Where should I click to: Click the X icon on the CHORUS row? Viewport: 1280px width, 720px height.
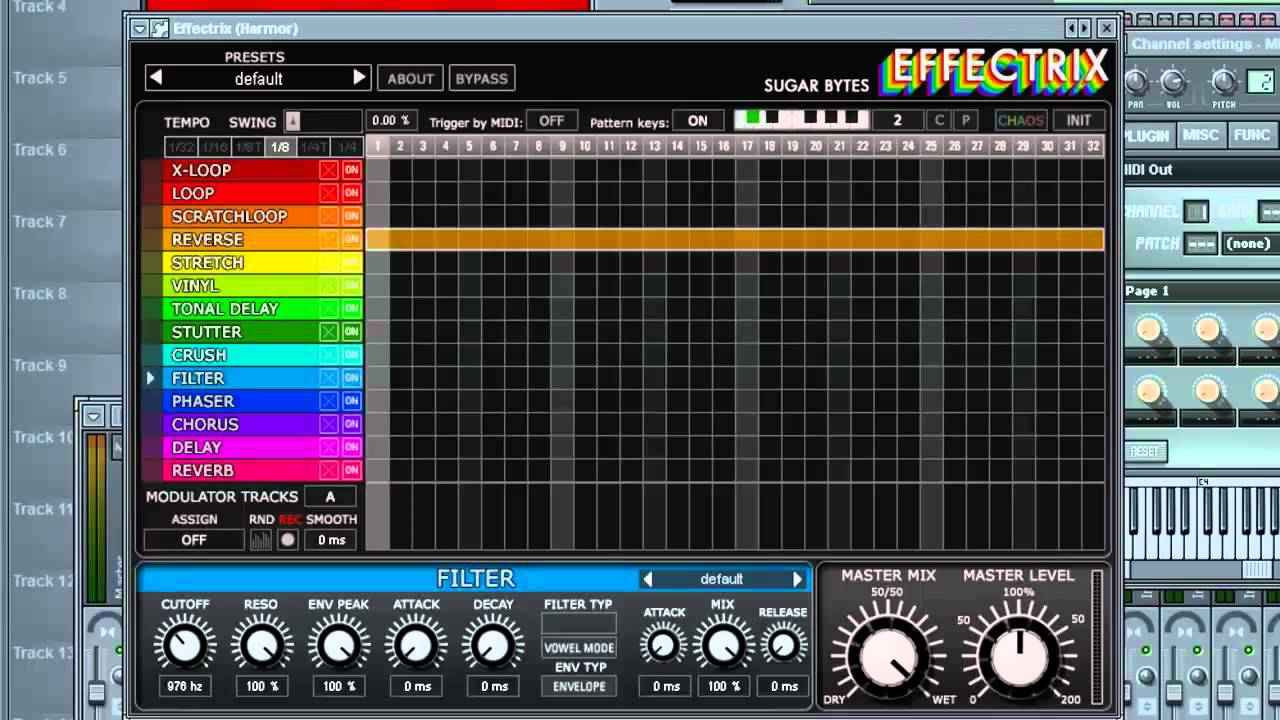pyautogui.click(x=328, y=424)
